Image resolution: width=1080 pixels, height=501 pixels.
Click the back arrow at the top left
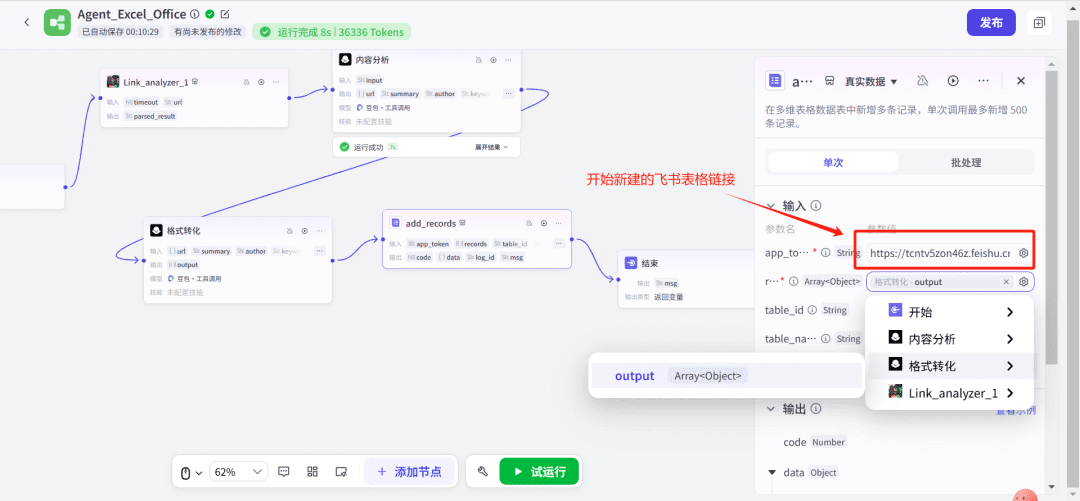[x=26, y=22]
